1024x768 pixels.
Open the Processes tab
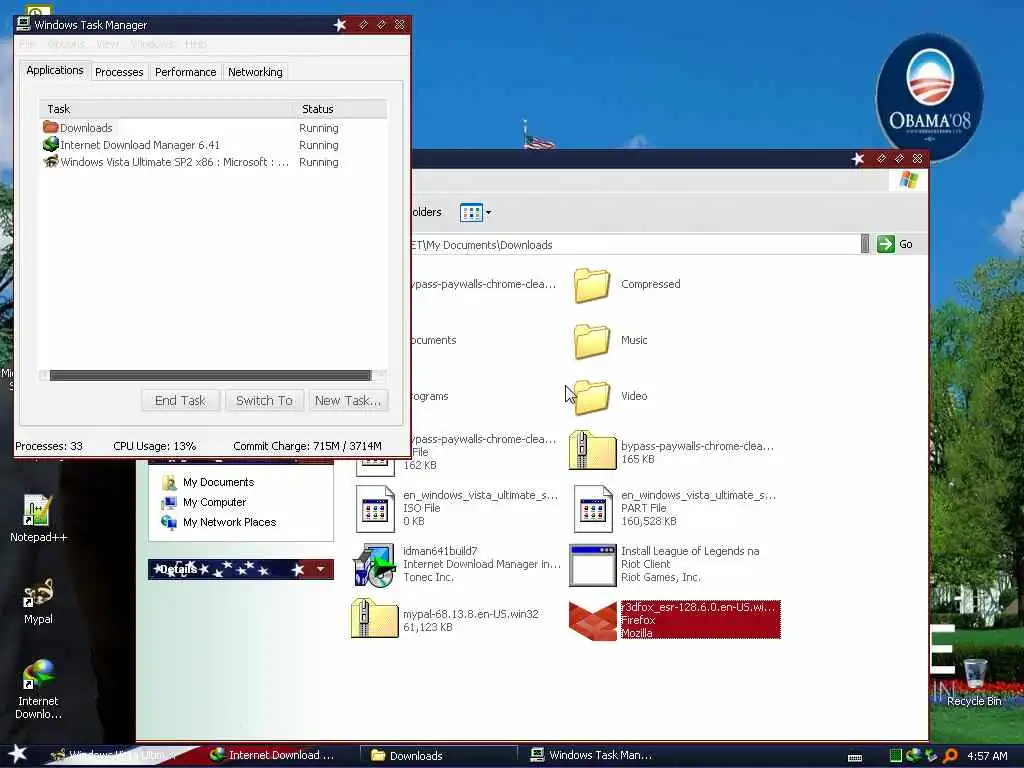click(119, 72)
